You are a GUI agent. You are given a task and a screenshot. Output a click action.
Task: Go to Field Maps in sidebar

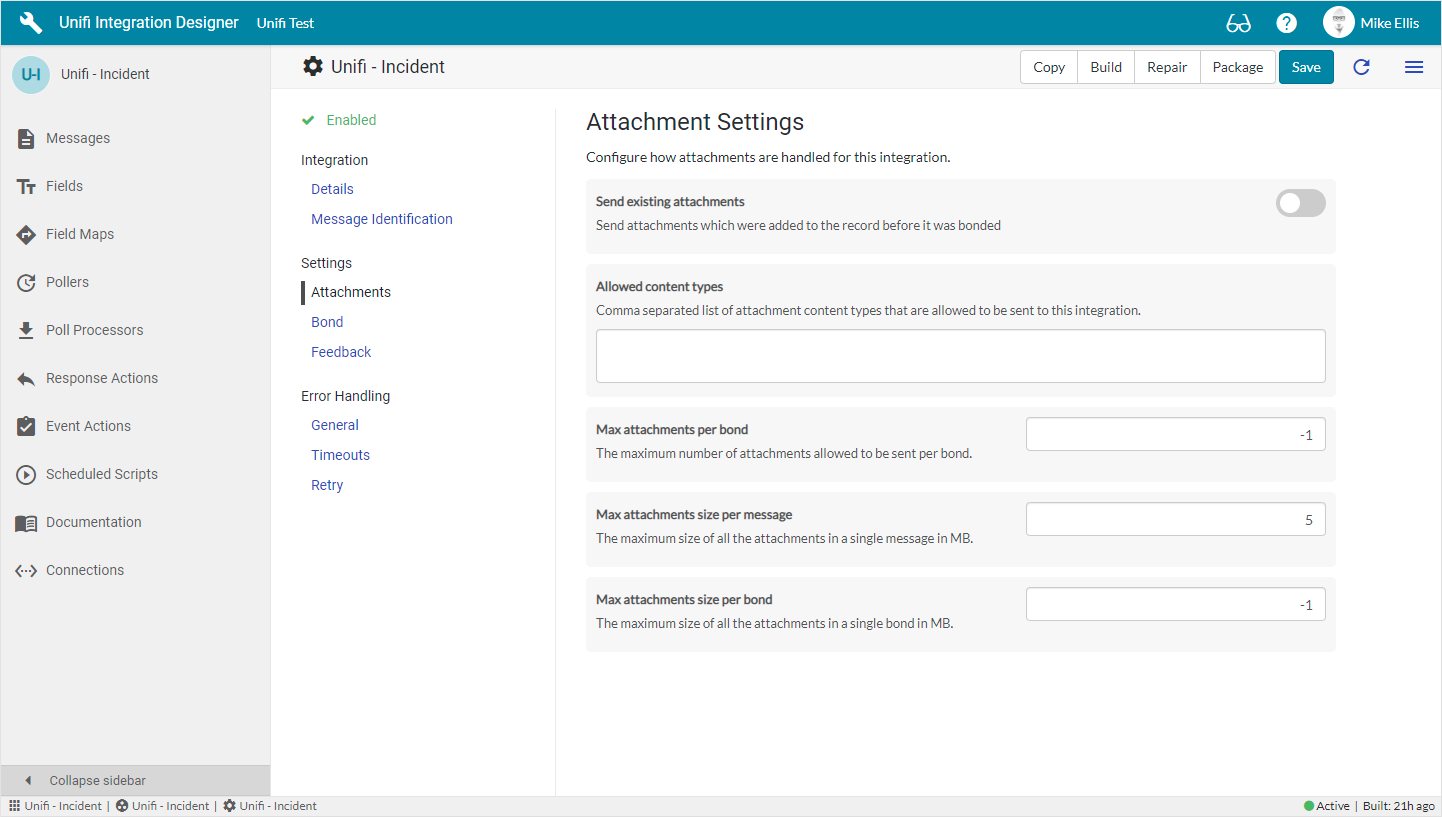tap(79, 234)
